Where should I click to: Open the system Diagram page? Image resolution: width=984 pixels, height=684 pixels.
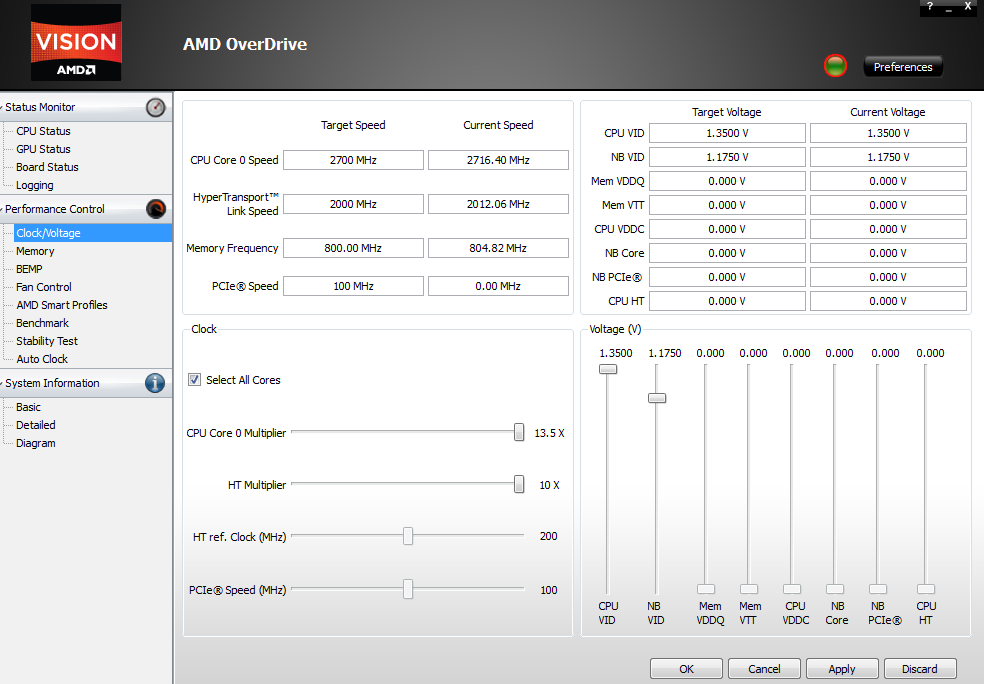36,443
